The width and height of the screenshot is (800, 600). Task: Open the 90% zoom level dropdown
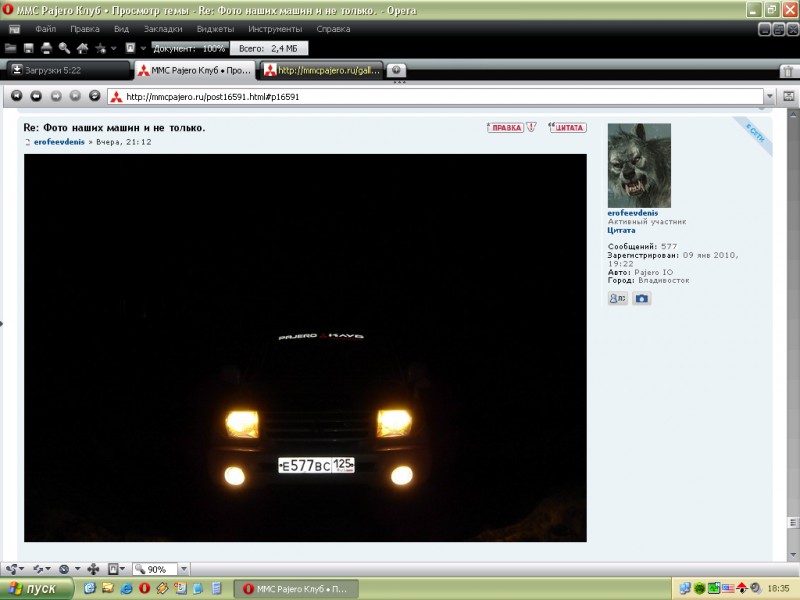pos(183,569)
